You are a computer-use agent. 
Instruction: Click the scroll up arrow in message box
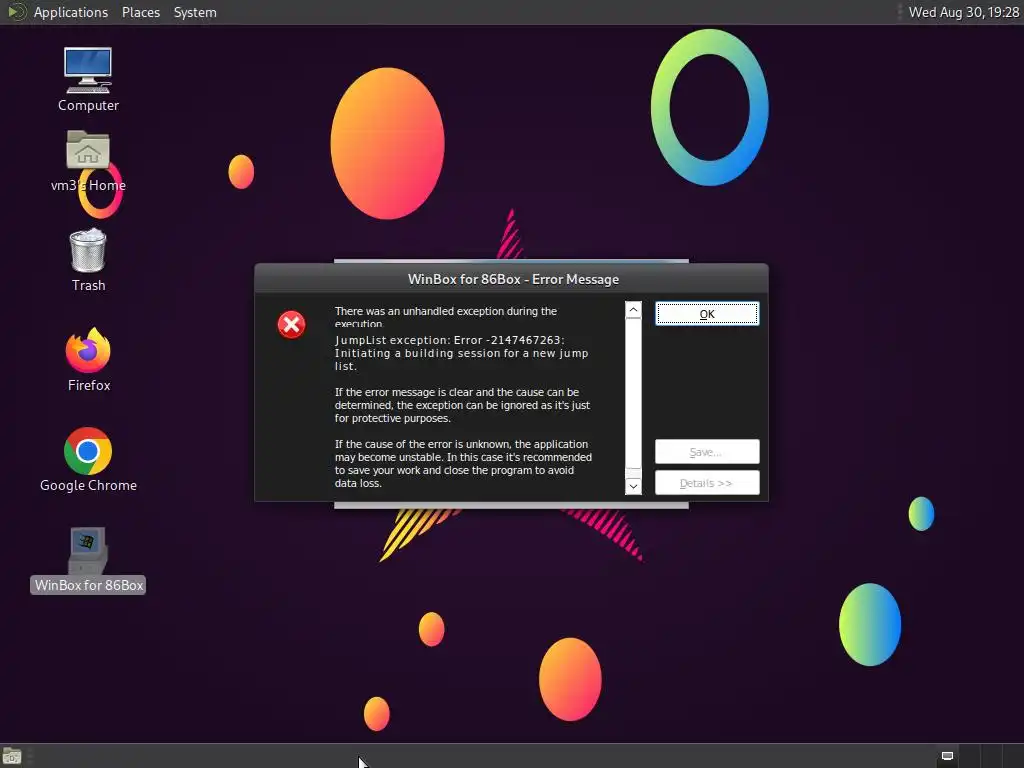tap(633, 310)
